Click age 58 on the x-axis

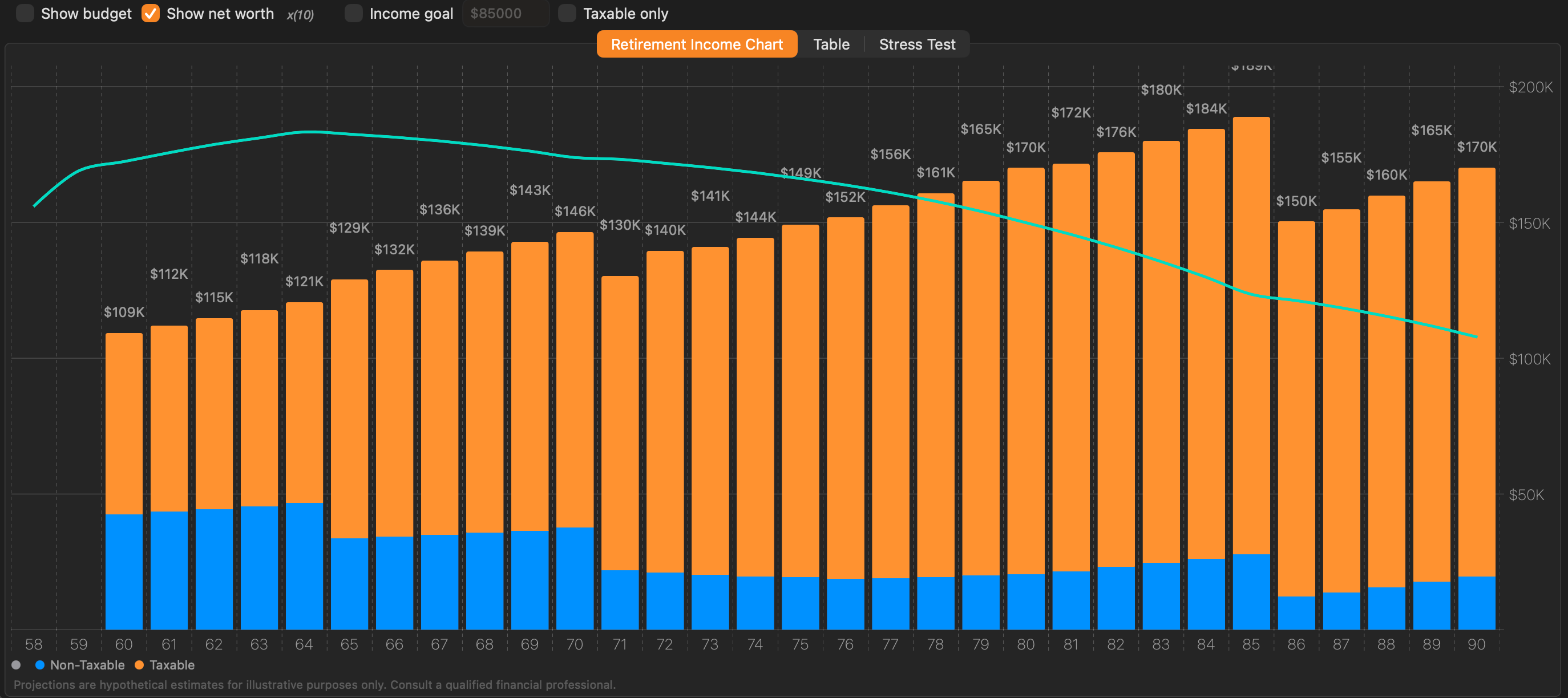[x=34, y=644]
